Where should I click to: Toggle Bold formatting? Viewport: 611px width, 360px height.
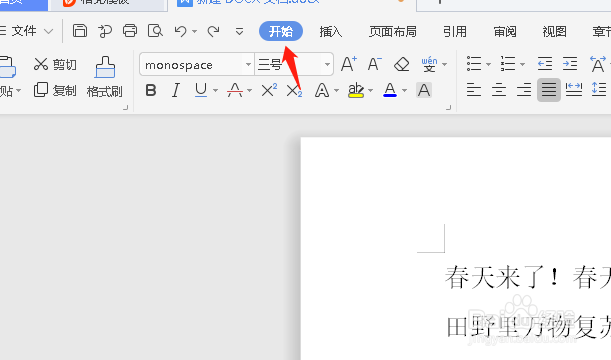151,90
